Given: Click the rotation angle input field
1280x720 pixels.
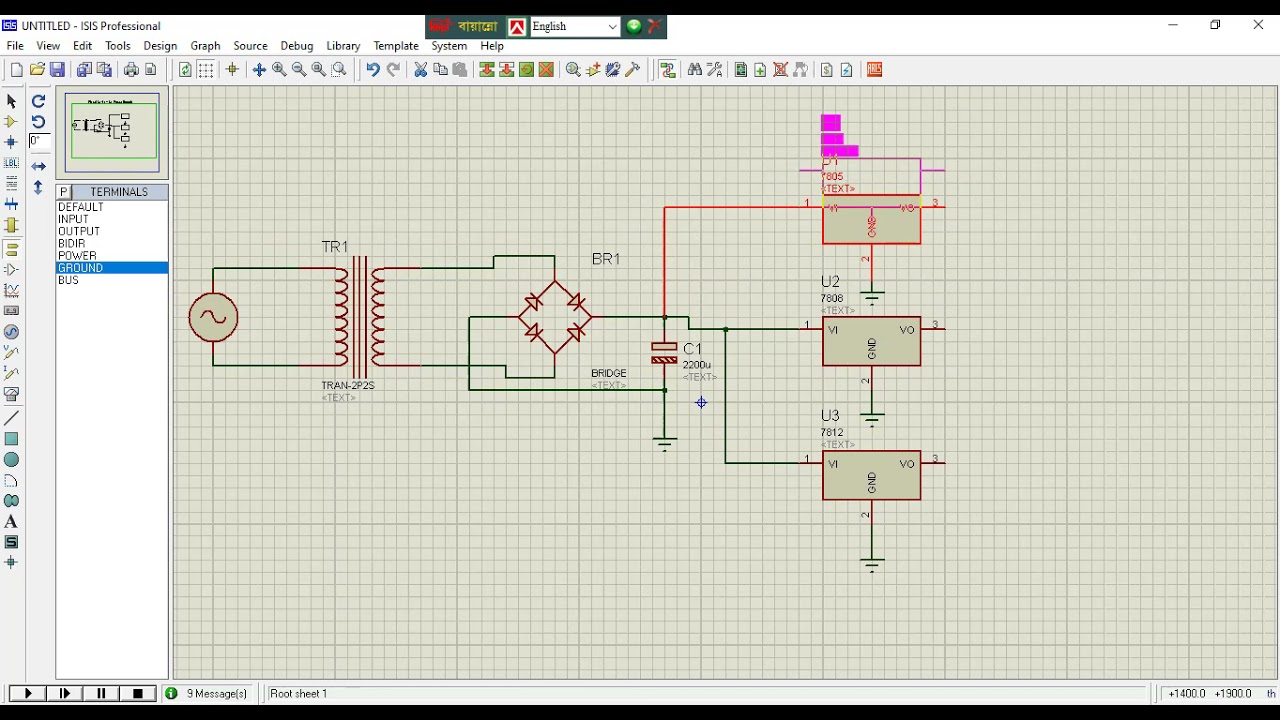Looking at the screenshot, I should [x=39, y=141].
